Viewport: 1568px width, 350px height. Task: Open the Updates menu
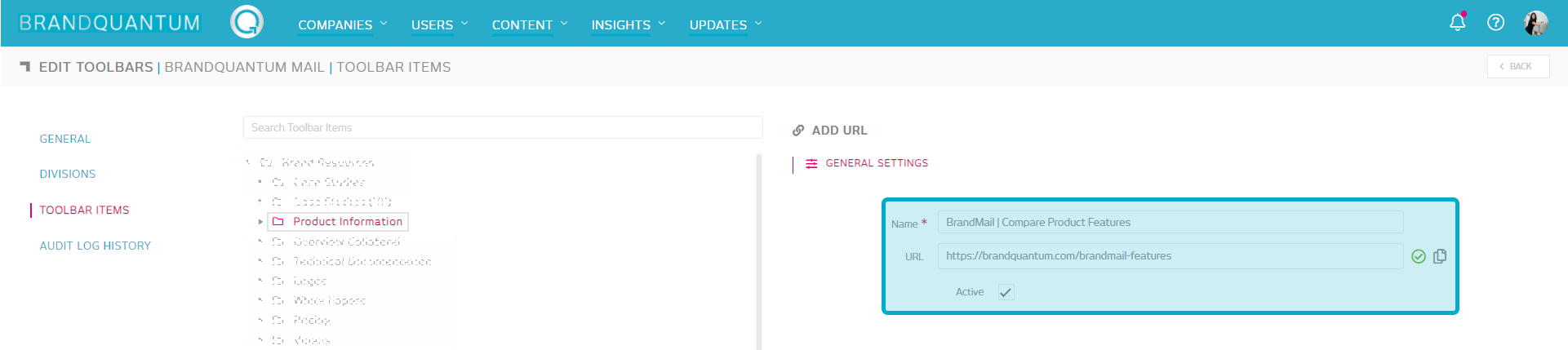click(726, 24)
